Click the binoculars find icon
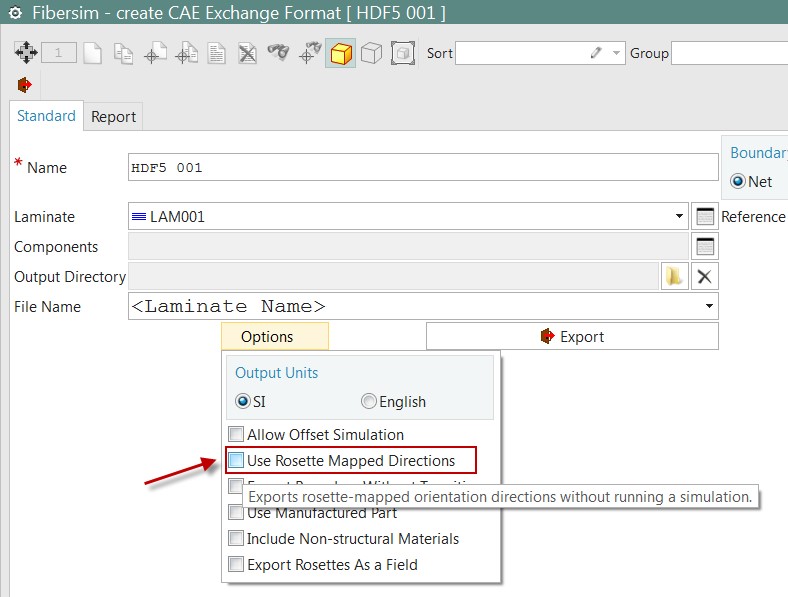The width and height of the screenshot is (788, 597). tap(278, 53)
